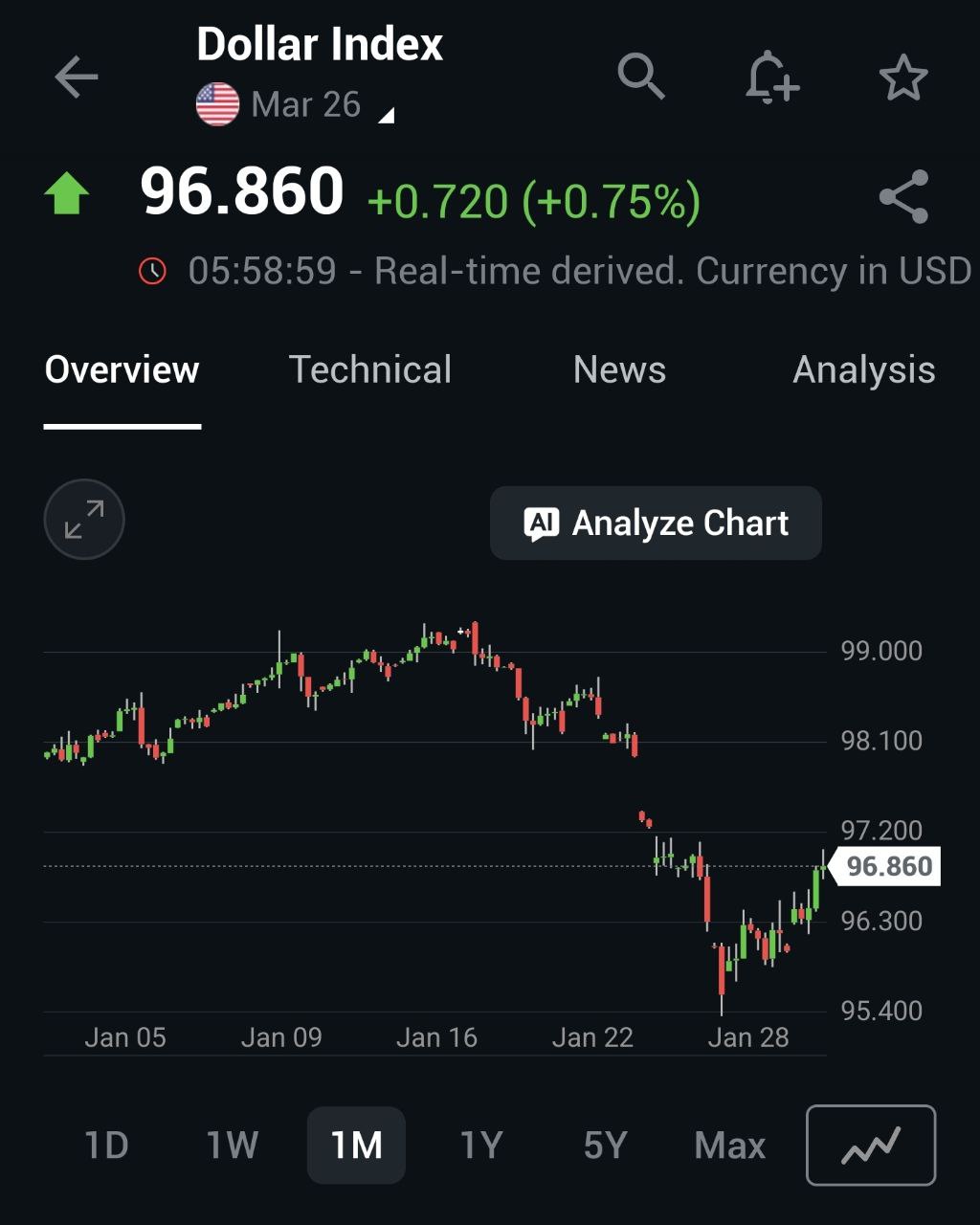980x1225 pixels.
Task: Select the 1D timeframe
Action: coord(106,1145)
